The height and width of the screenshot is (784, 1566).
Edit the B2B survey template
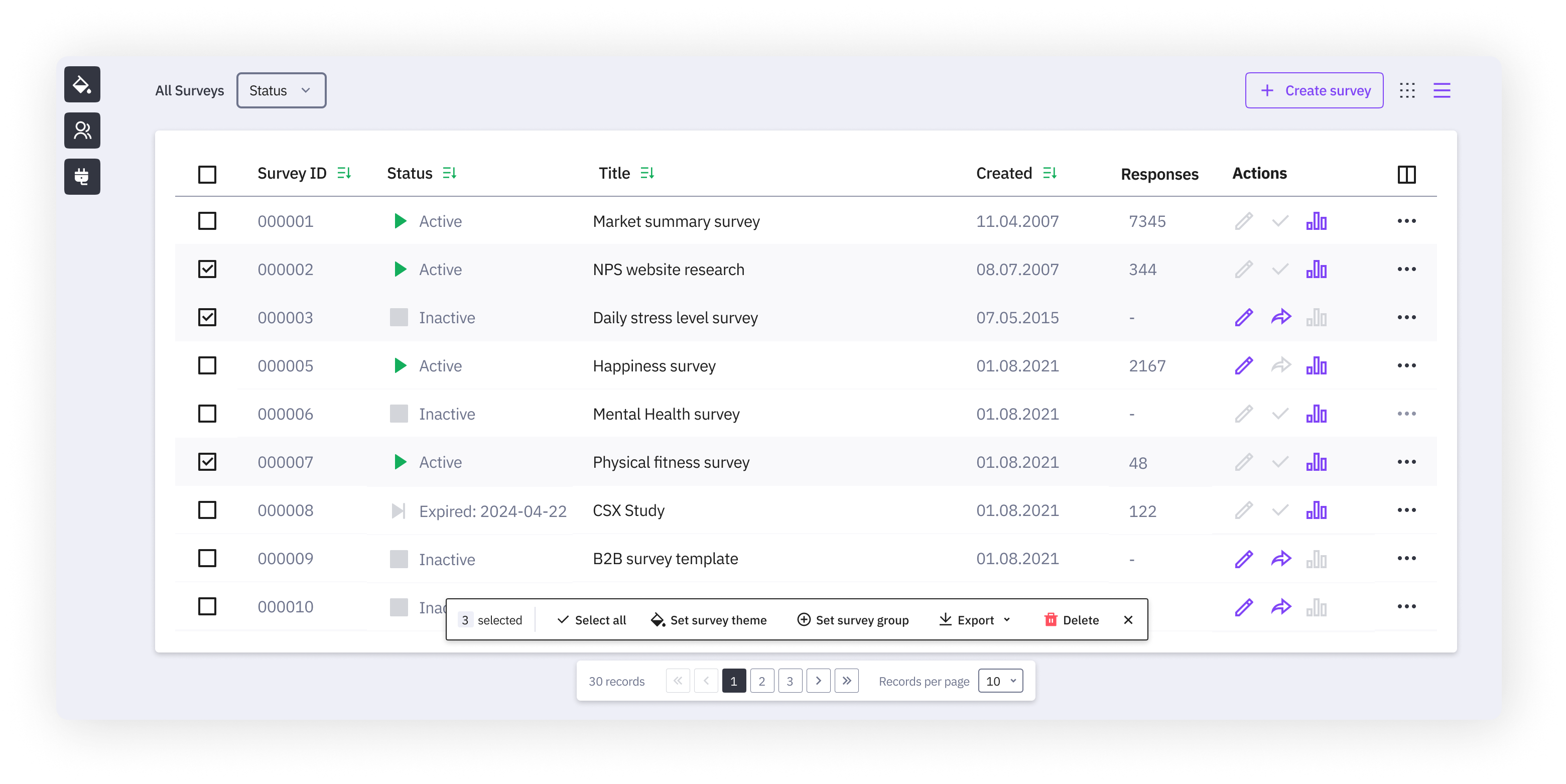coord(1244,559)
